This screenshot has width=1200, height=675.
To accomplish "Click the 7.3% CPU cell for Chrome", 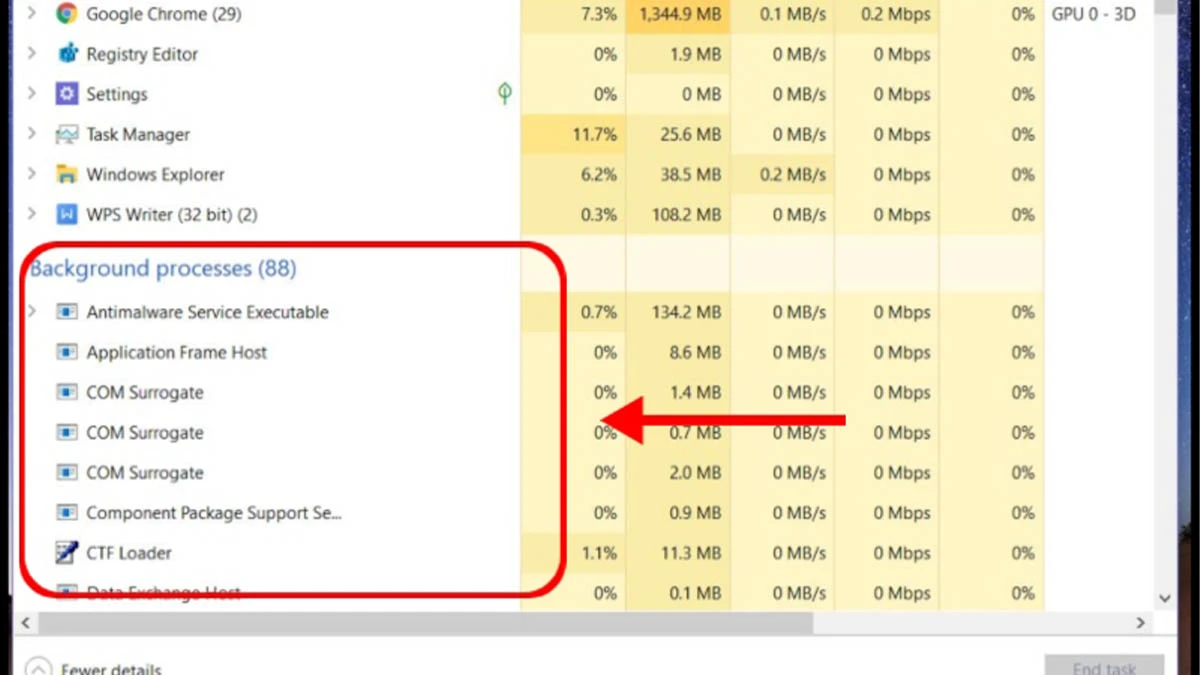I will tap(574, 14).
